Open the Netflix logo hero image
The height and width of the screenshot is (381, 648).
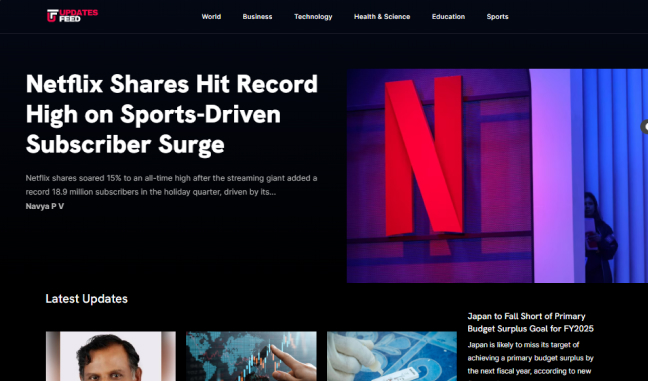pyautogui.click(x=497, y=176)
